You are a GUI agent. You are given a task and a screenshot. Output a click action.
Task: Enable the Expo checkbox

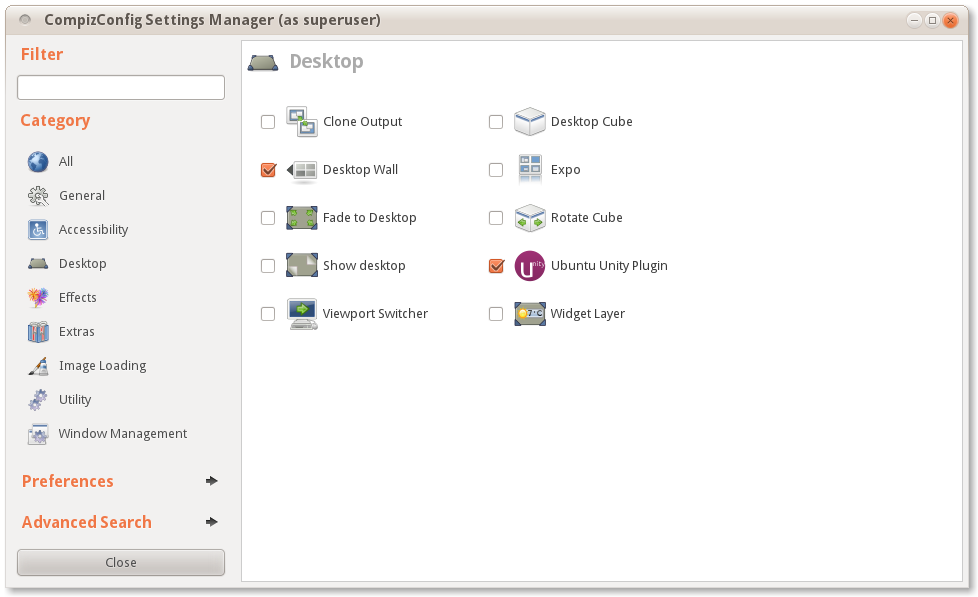496,170
